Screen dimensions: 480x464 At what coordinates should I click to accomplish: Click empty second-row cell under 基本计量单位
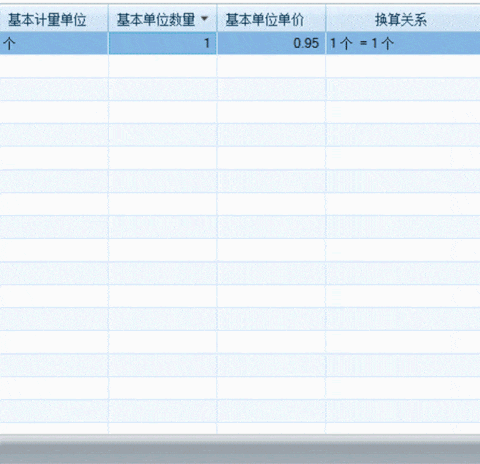(54, 66)
